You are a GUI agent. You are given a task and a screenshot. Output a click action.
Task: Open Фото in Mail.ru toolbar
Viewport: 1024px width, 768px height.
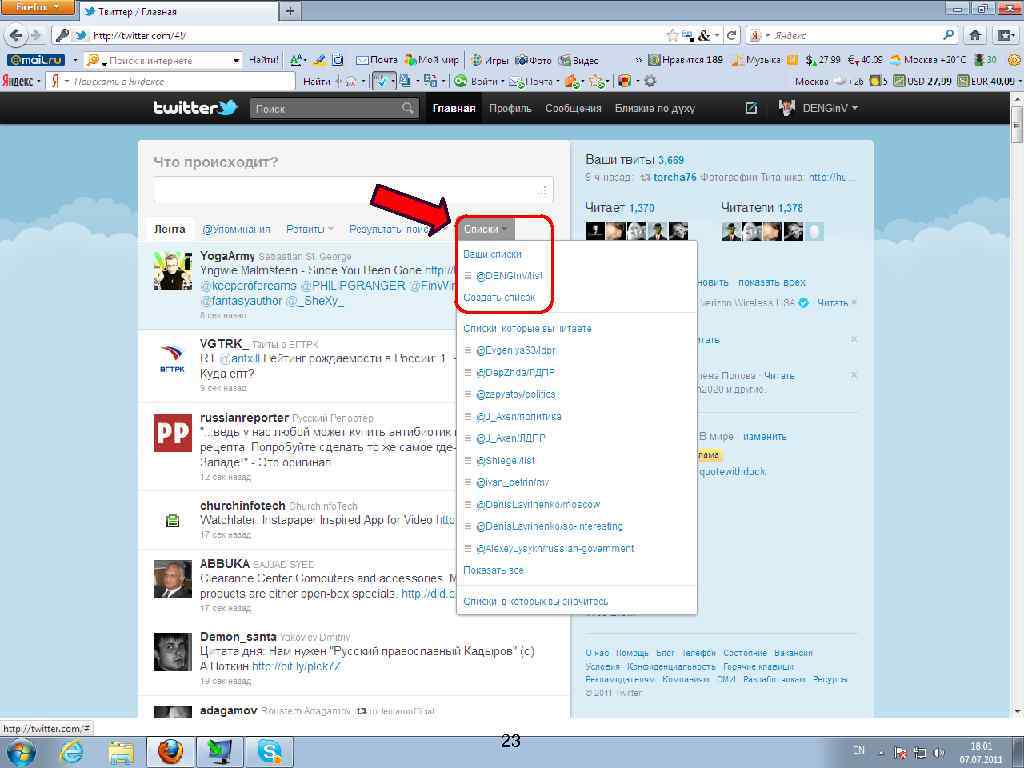533,60
